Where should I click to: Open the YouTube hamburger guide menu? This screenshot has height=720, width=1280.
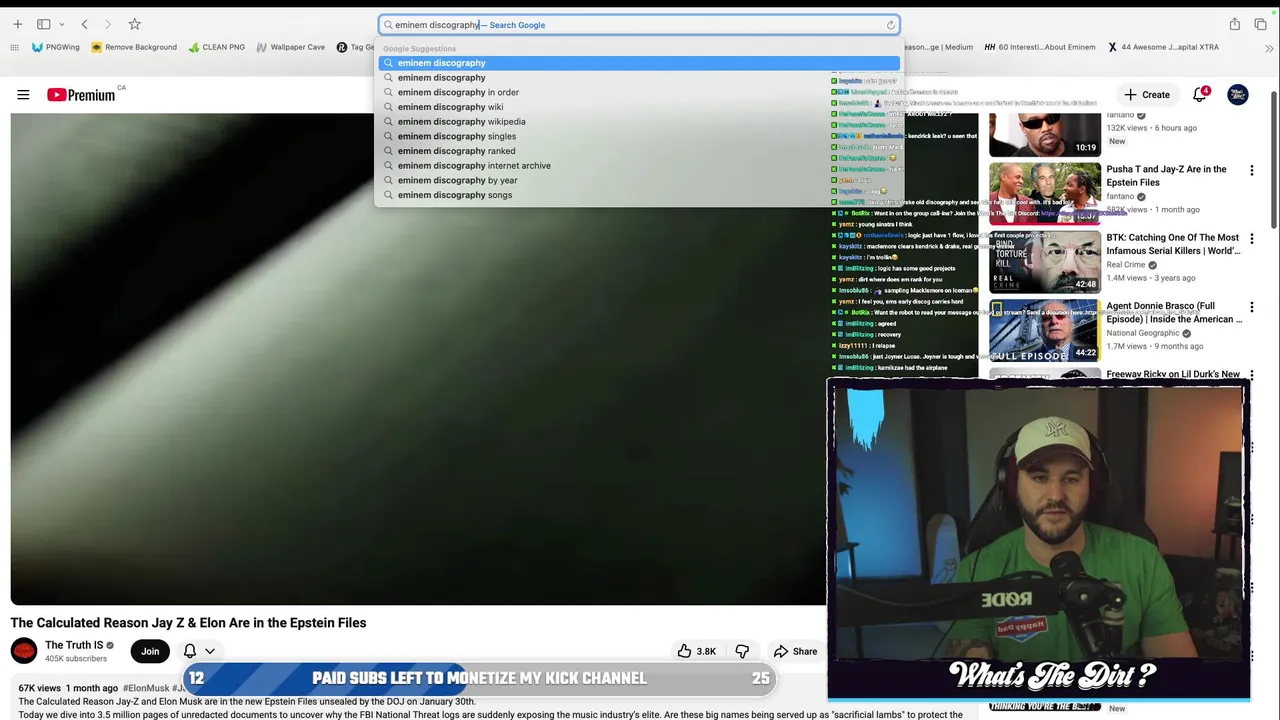(x=23, y=95)
